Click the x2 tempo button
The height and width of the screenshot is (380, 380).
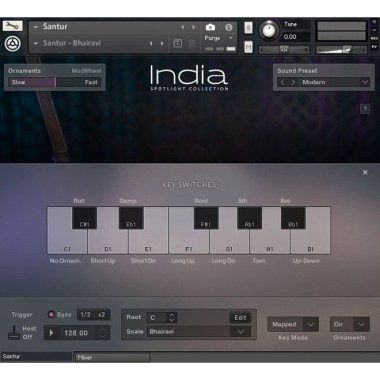tap(102, 315)
